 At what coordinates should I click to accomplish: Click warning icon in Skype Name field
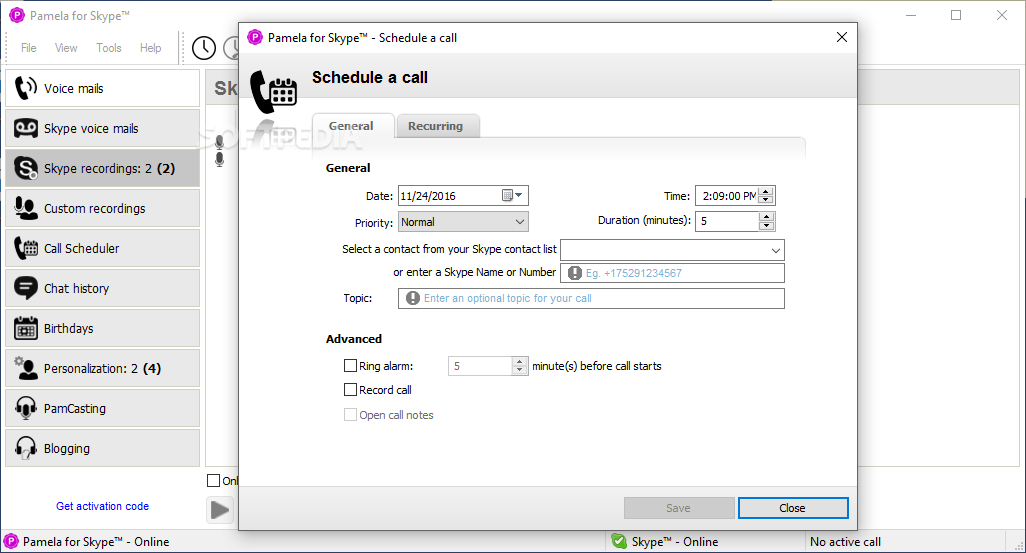[x=575, y=273]
